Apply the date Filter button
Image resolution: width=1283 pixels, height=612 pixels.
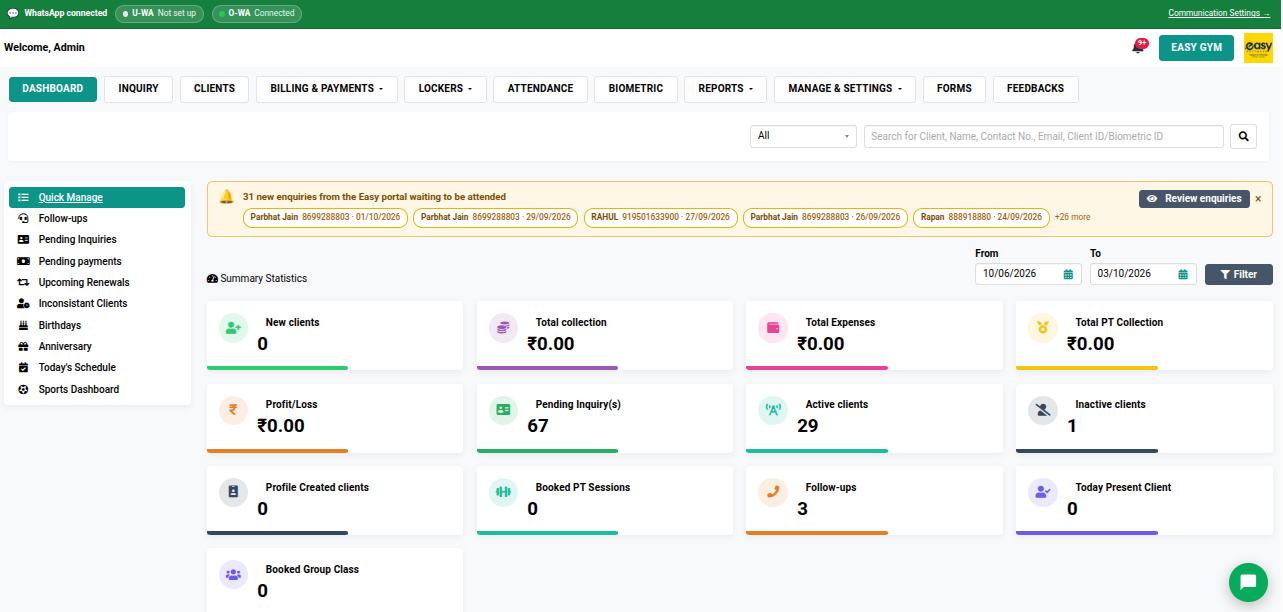1239,274
